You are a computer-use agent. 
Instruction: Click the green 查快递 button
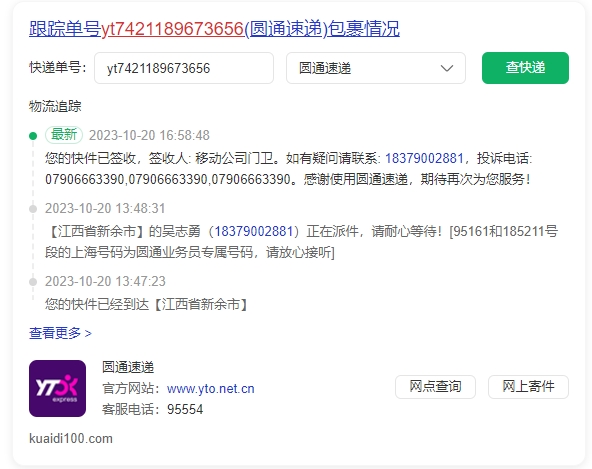click(525, 68)
